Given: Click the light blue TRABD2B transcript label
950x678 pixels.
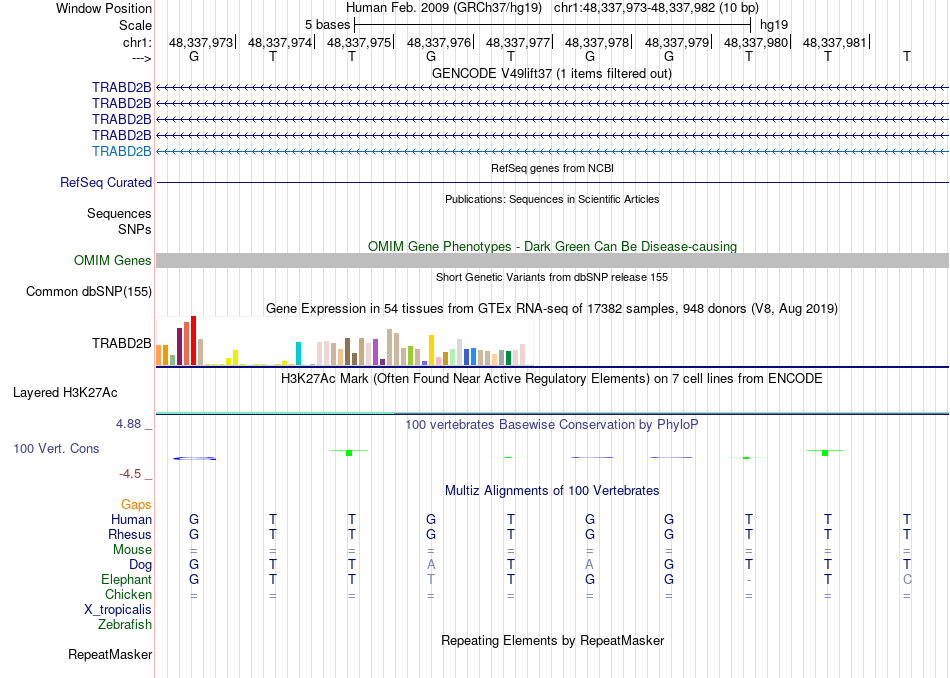Looking at the screenshot, I should click(121, 151).
